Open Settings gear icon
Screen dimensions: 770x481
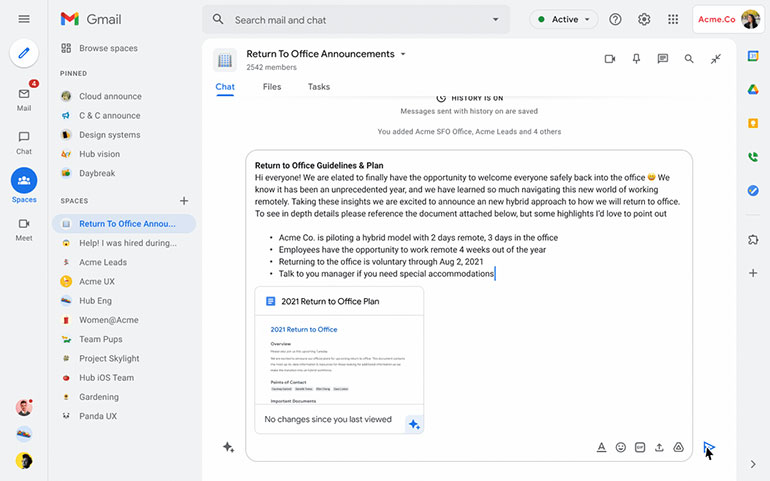[x=644, y=19]
